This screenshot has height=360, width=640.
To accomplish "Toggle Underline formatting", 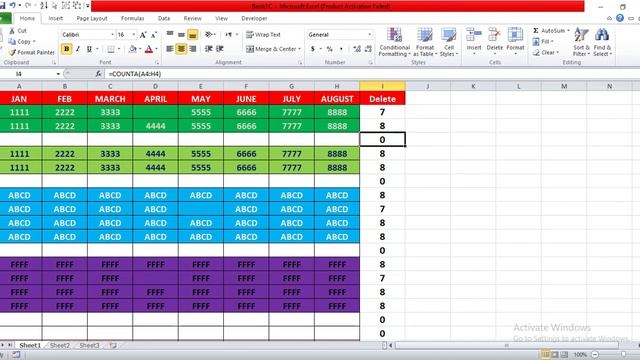I will (x=89, y=49).
